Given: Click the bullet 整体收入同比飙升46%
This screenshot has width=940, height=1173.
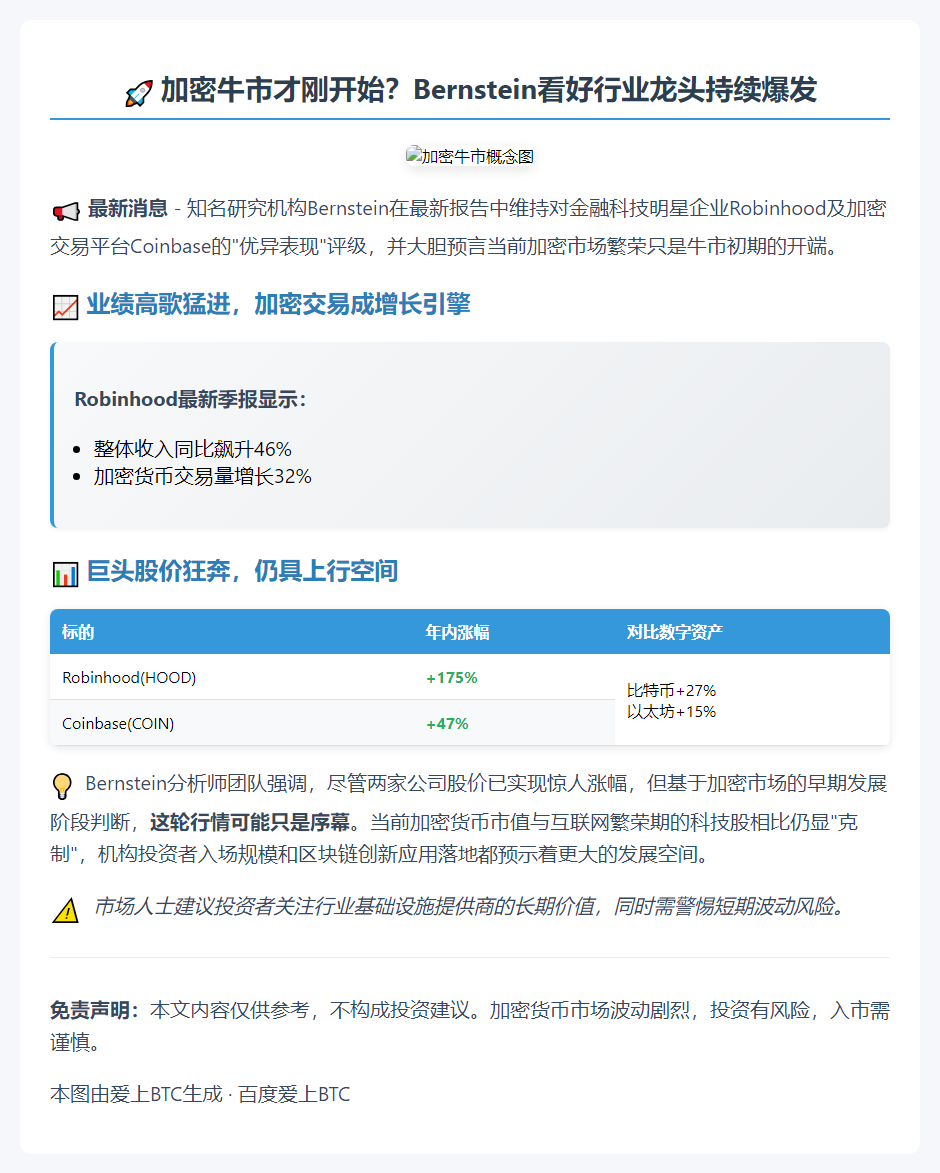Looking at the screenshot, I should (x=192, y=449).
